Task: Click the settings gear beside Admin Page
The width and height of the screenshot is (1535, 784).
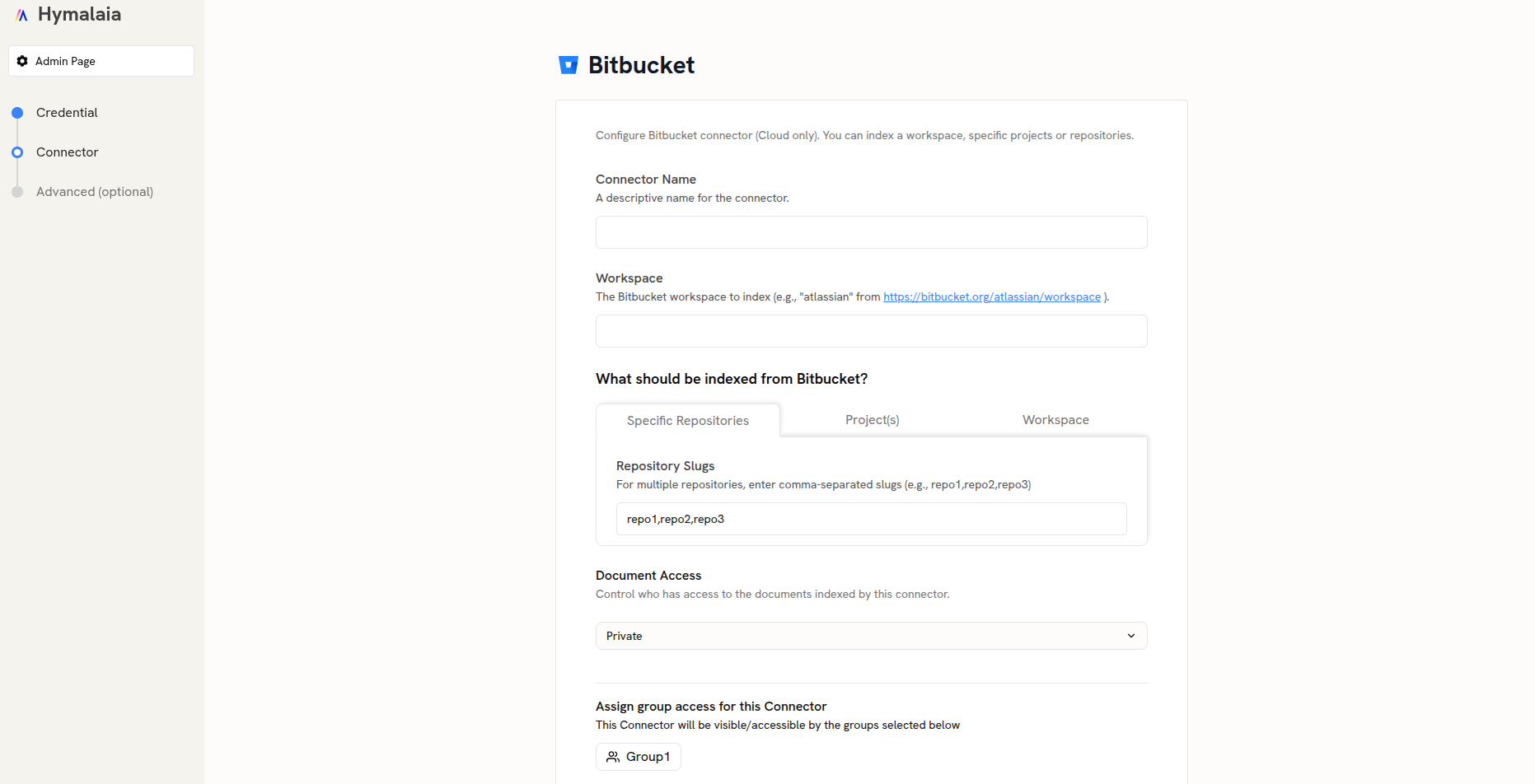Action: coord(22,60)
